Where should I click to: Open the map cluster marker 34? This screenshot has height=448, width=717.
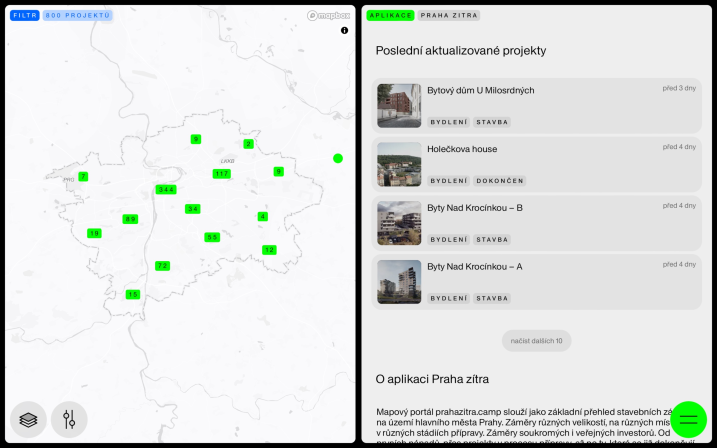click(x=193, y=209)
